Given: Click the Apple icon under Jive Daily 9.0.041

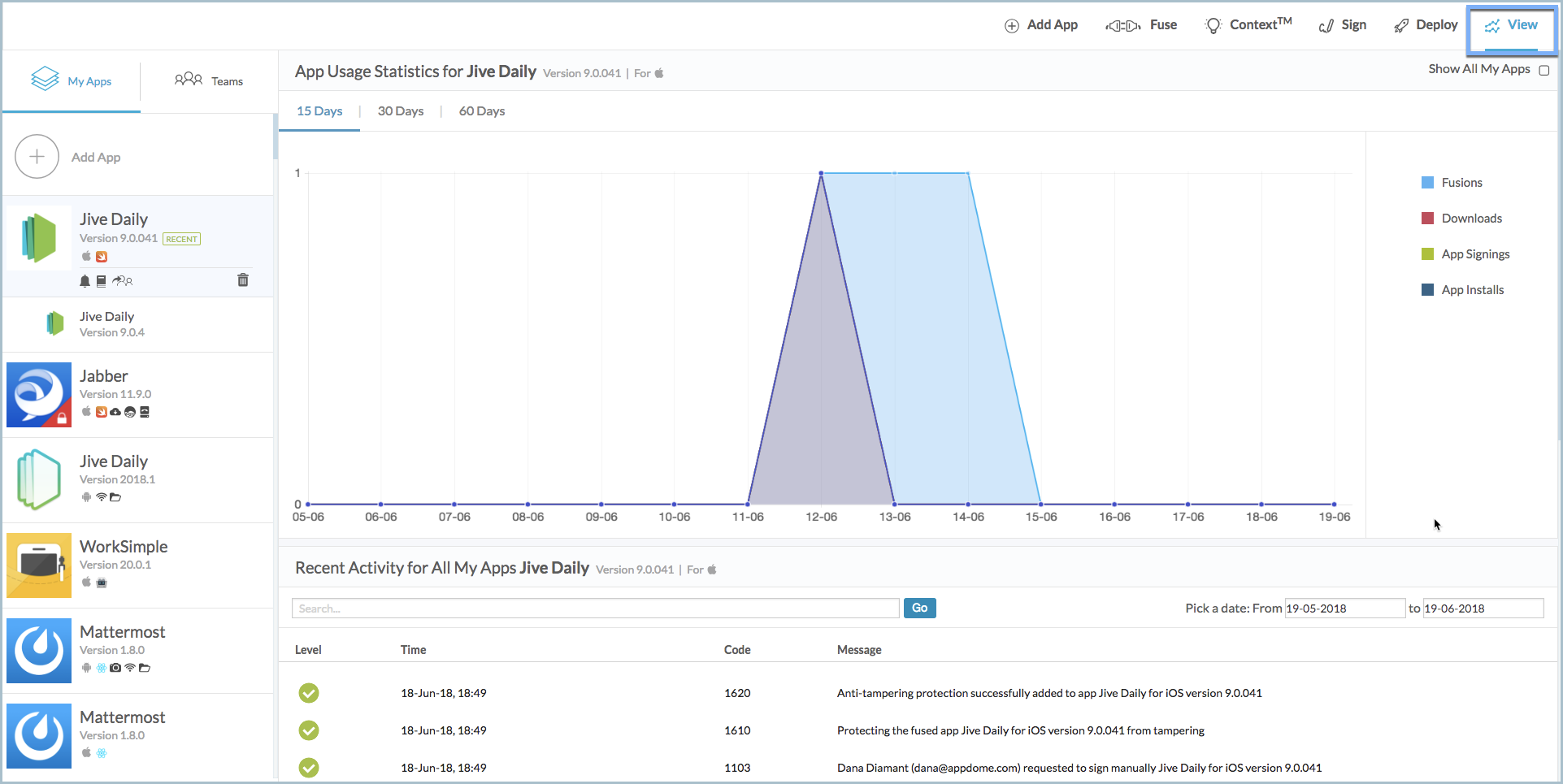Looking at the screenshot, I should coord(86,256).
